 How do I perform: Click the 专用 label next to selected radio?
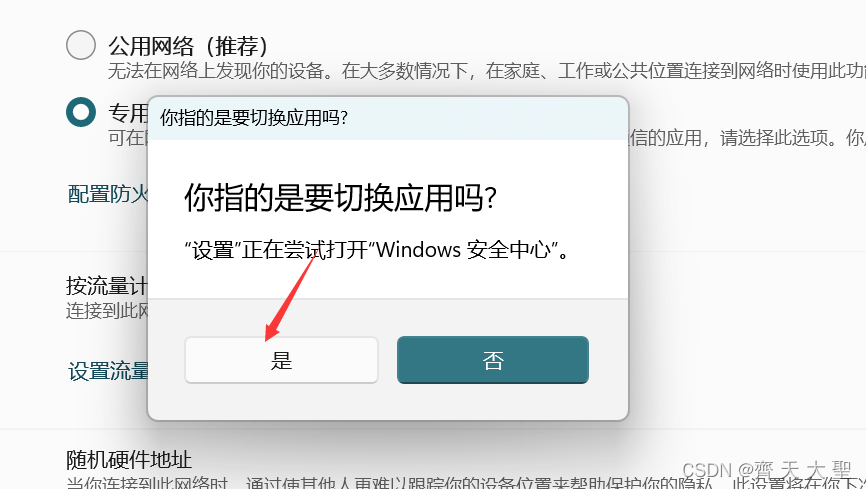pyautogui.click(x=128, y=113)
